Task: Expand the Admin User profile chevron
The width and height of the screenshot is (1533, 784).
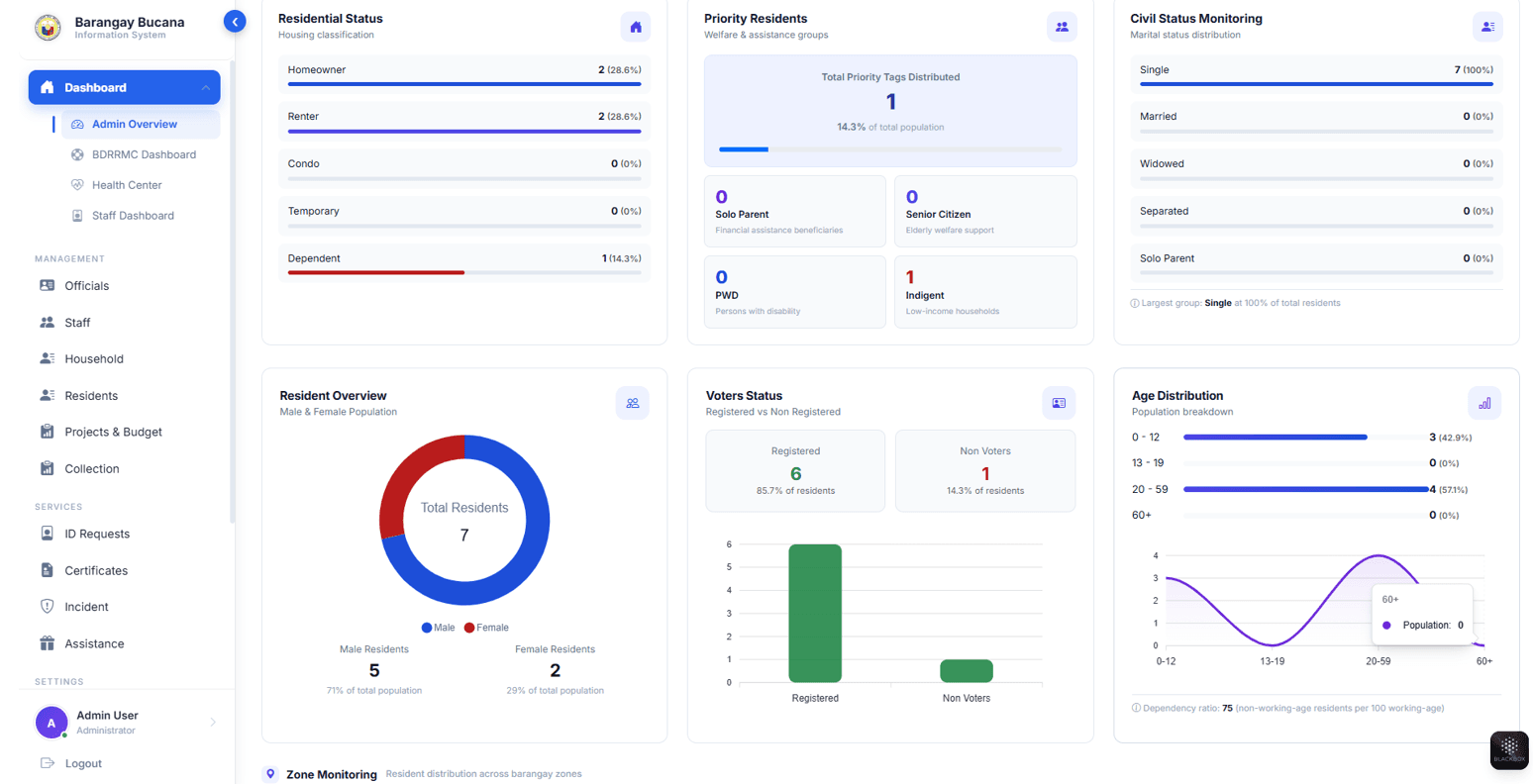Action: click(x=213, y=723)
